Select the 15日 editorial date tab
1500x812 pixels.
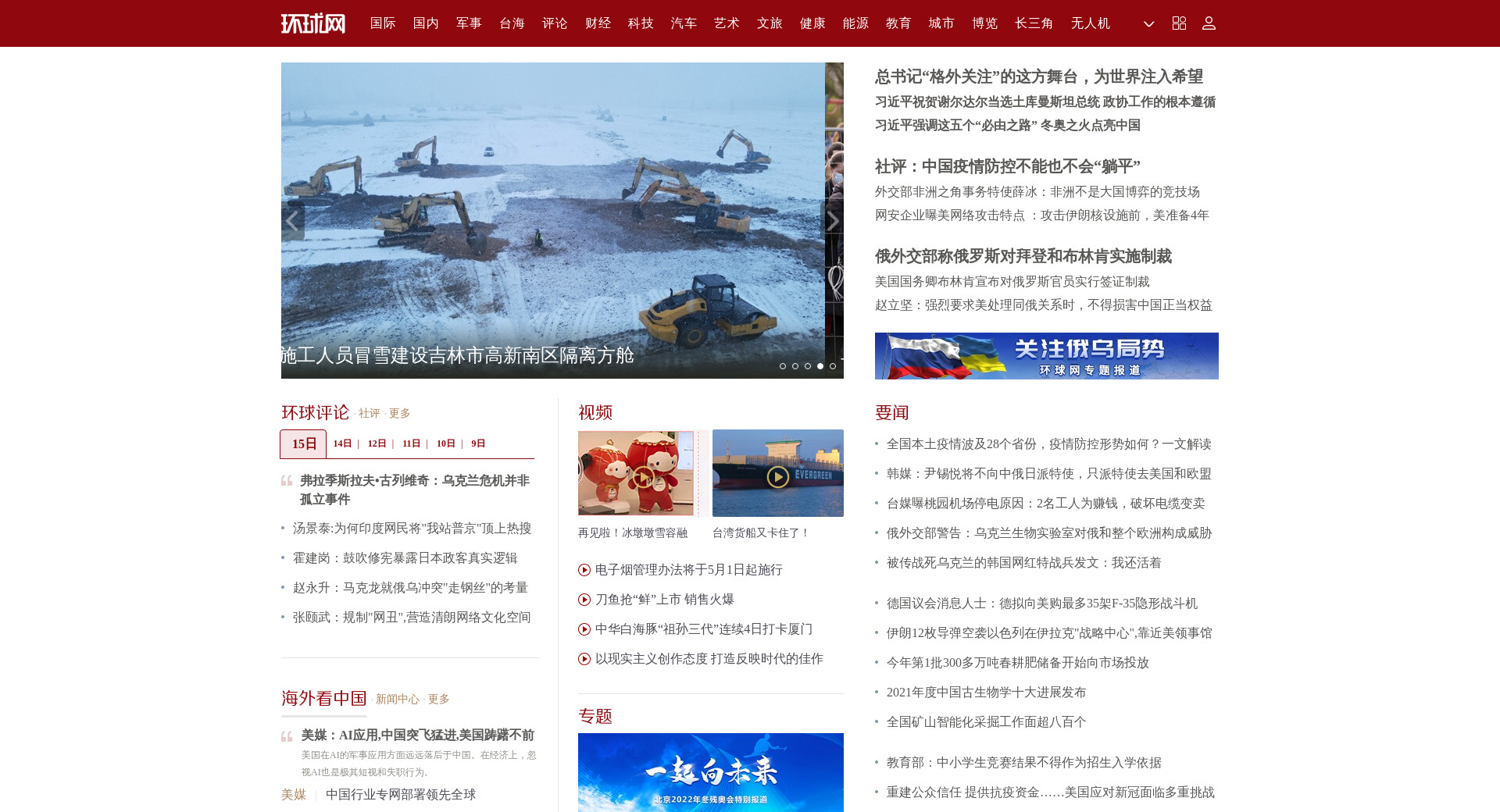click(x=303, y=444)
